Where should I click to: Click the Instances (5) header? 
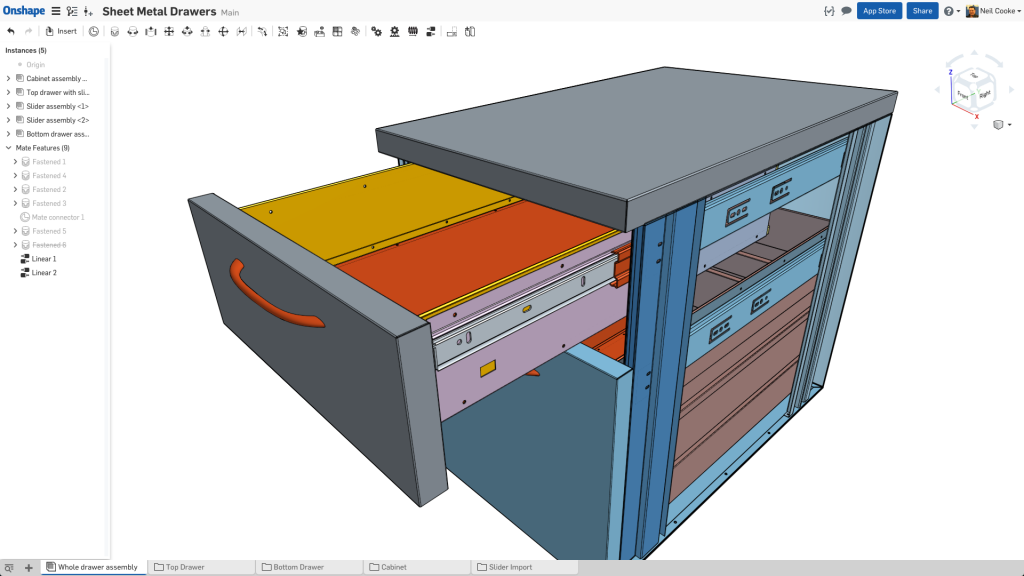click(26, 50)
